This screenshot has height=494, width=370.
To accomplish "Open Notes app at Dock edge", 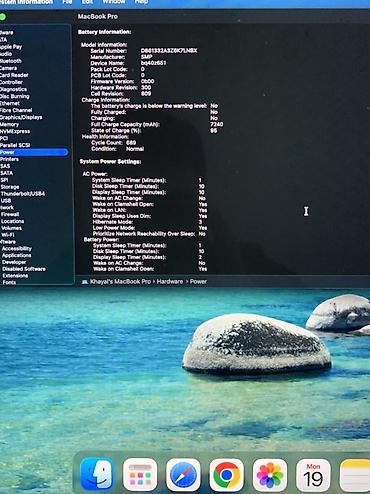I will [355, 474].
